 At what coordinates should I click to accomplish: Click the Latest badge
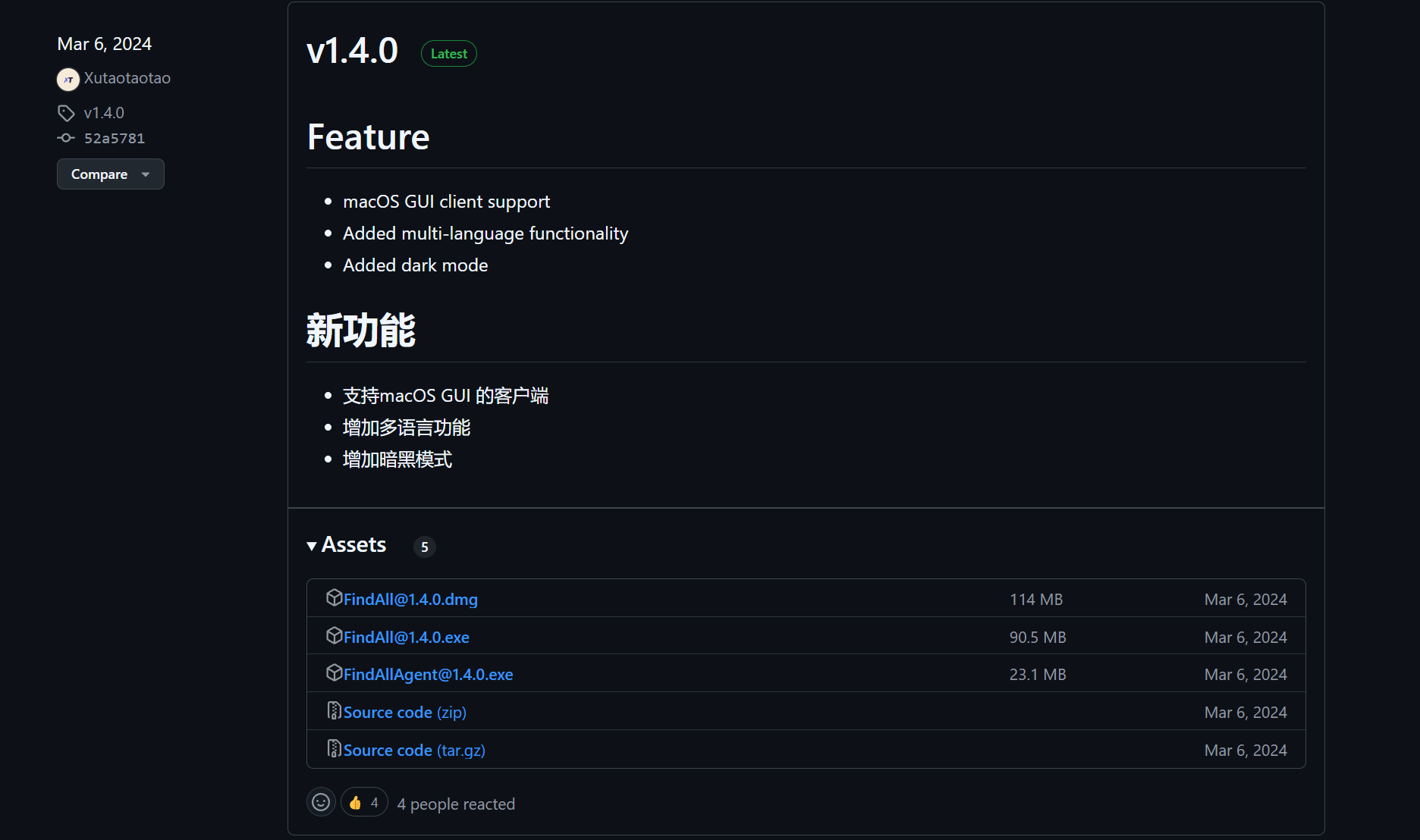coord(449,54)
